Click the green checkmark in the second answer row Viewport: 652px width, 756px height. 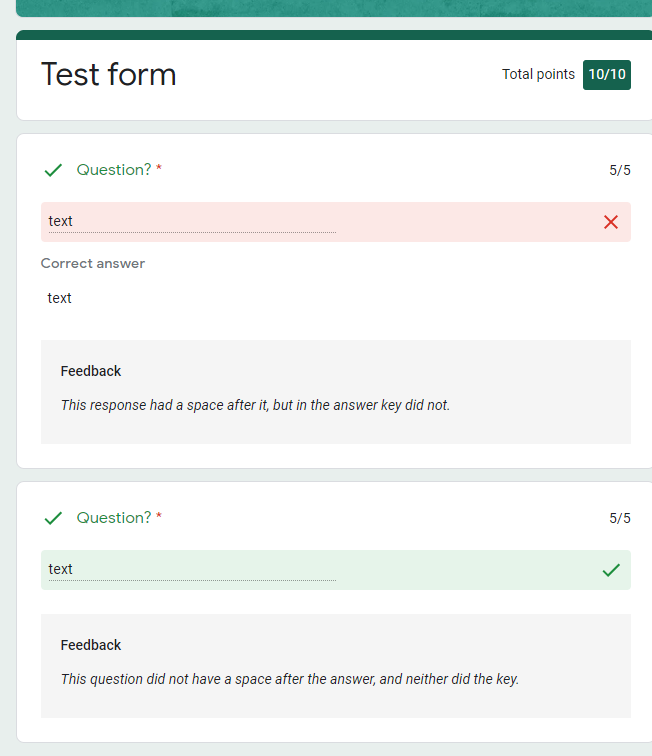click(611, 570)
